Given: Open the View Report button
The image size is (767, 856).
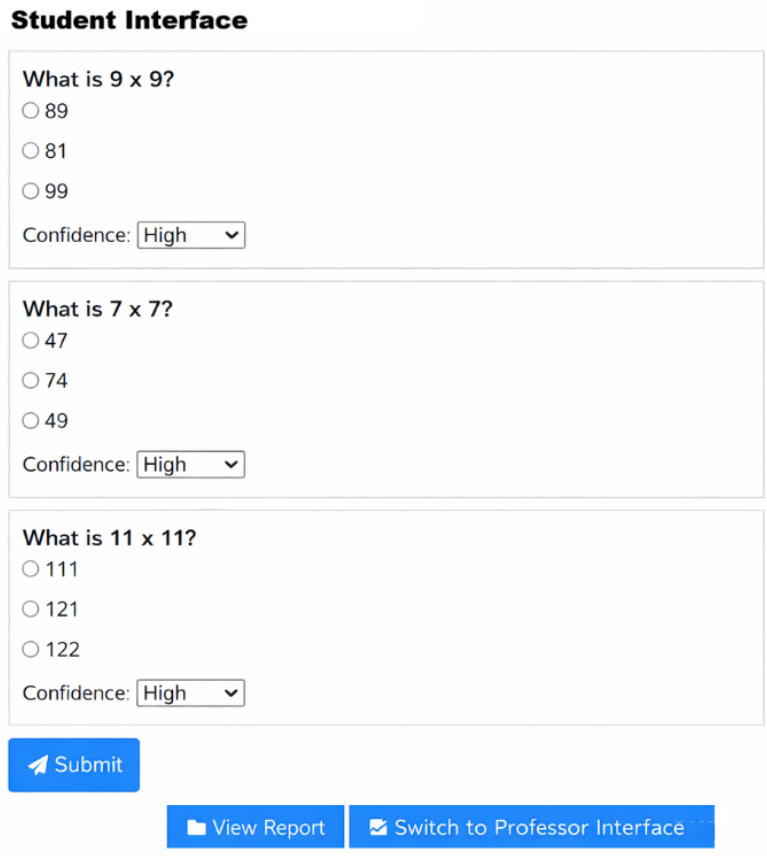Looking at the screenshot, I should [255, 827].
